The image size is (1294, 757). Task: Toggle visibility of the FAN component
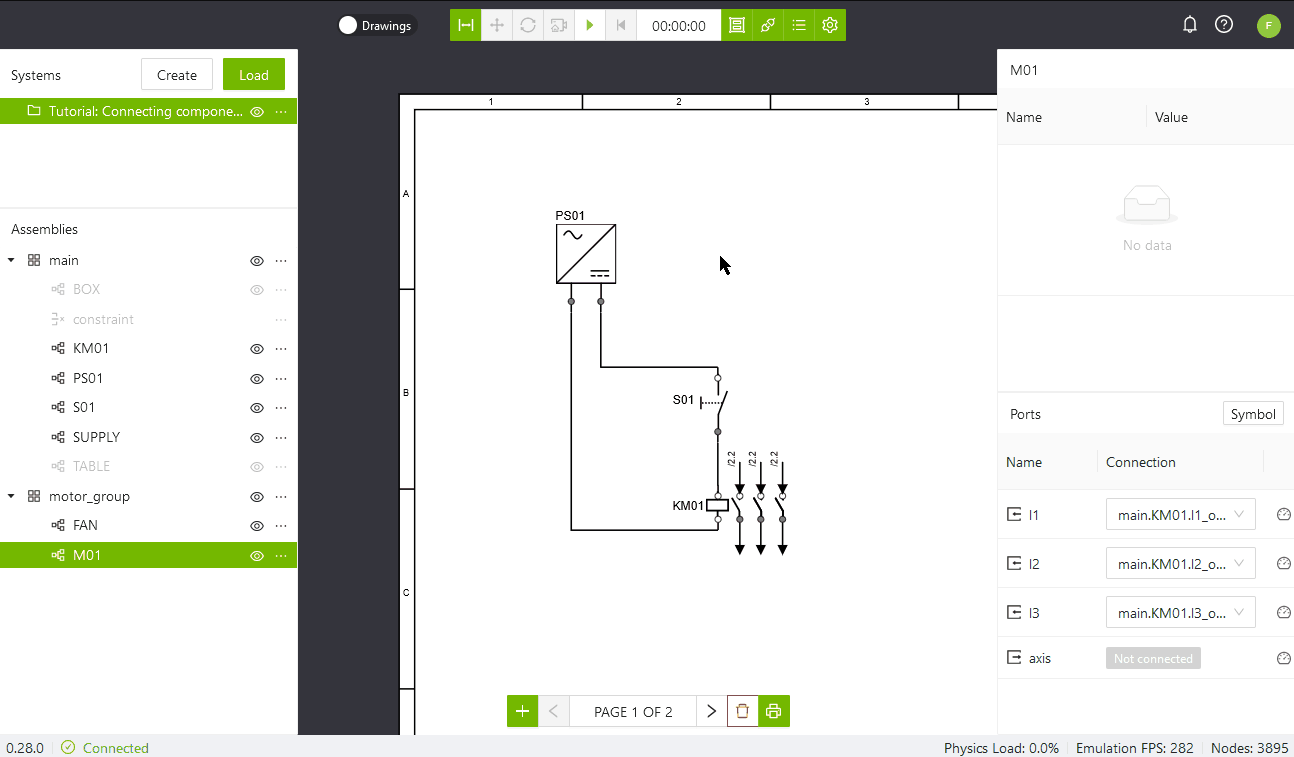click(257, 526)
